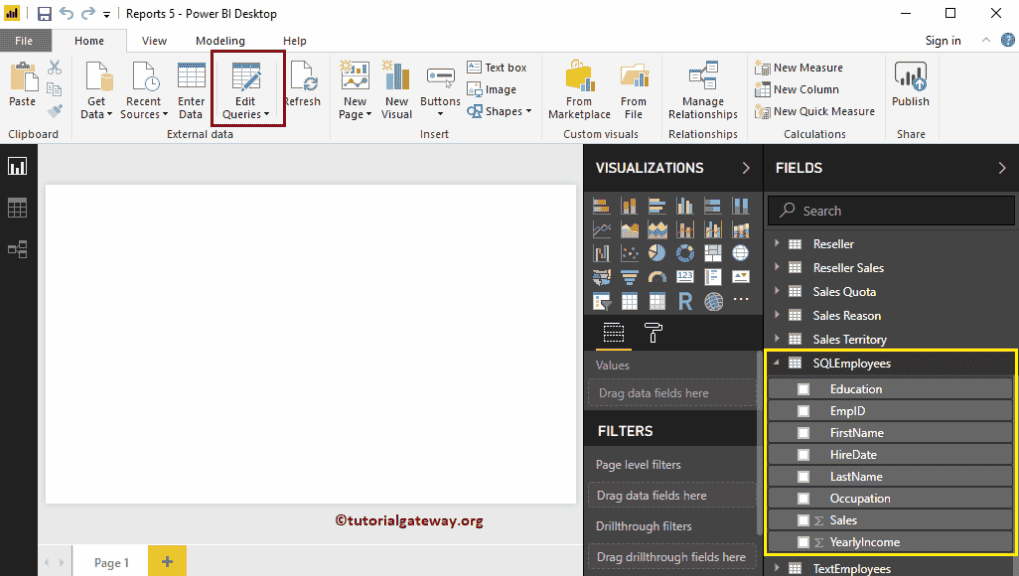The height and width of the screenshot is (576, 1019).
Task: Select the Page 1 tab
Action: pos(111,562)
